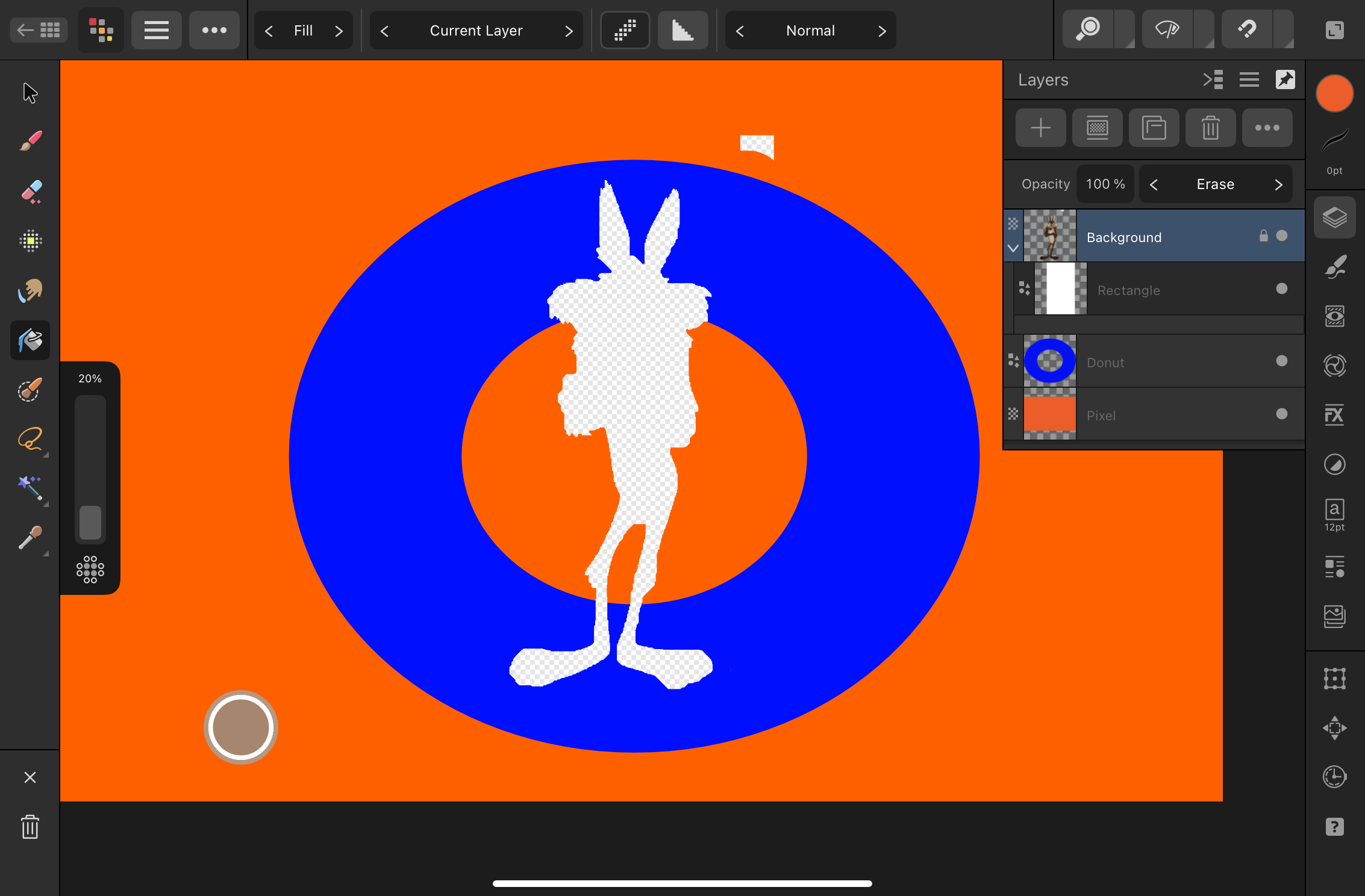Toggle the Layers panel pin
The image size is (1365, 896).
(x=1285, y=79)
